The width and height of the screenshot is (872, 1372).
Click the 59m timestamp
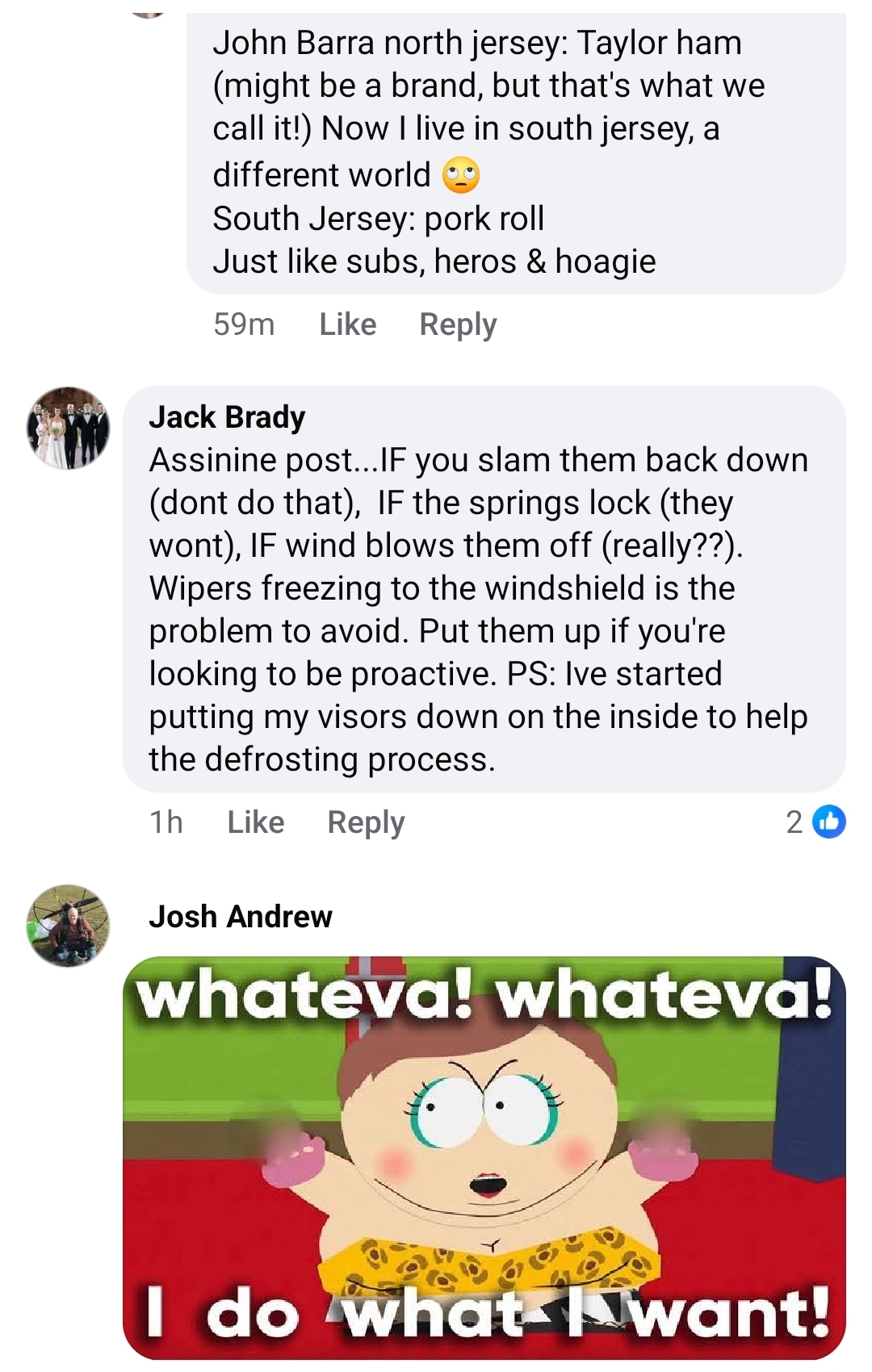tap(244, 324)
